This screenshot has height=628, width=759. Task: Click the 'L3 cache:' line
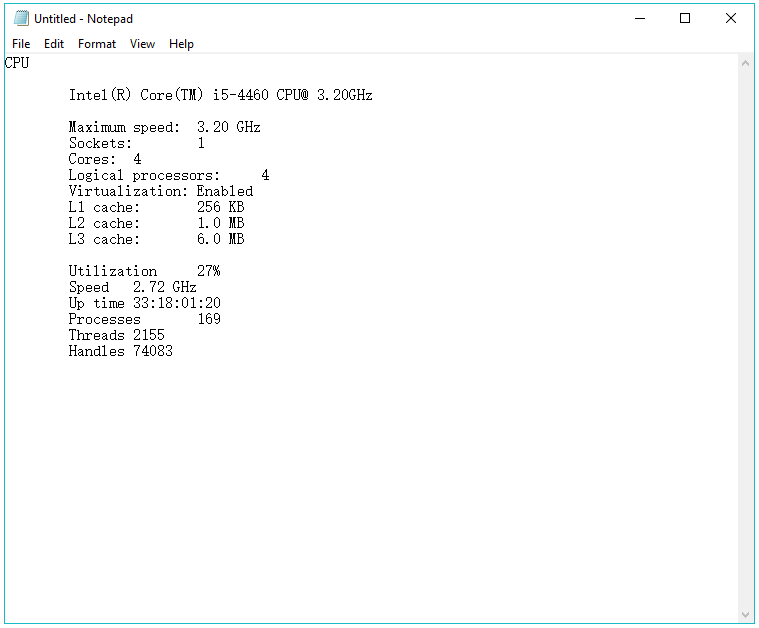[x=156, y=239]
